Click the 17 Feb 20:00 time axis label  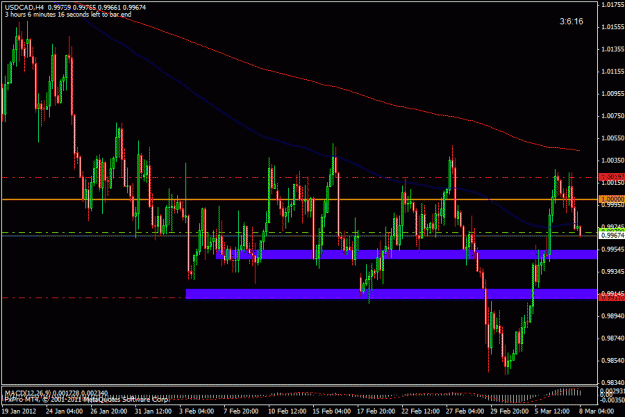point(374,411)
